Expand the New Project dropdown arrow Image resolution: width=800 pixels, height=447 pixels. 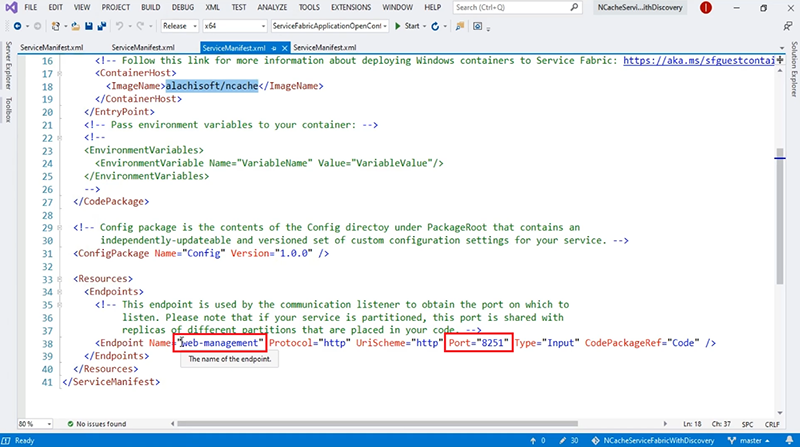click(x=65, y=26)
